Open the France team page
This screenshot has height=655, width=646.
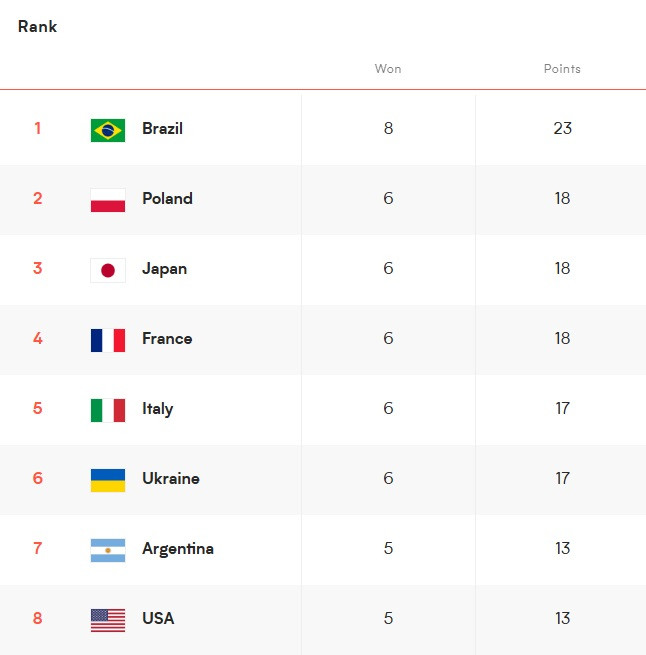tap(167, 339)
